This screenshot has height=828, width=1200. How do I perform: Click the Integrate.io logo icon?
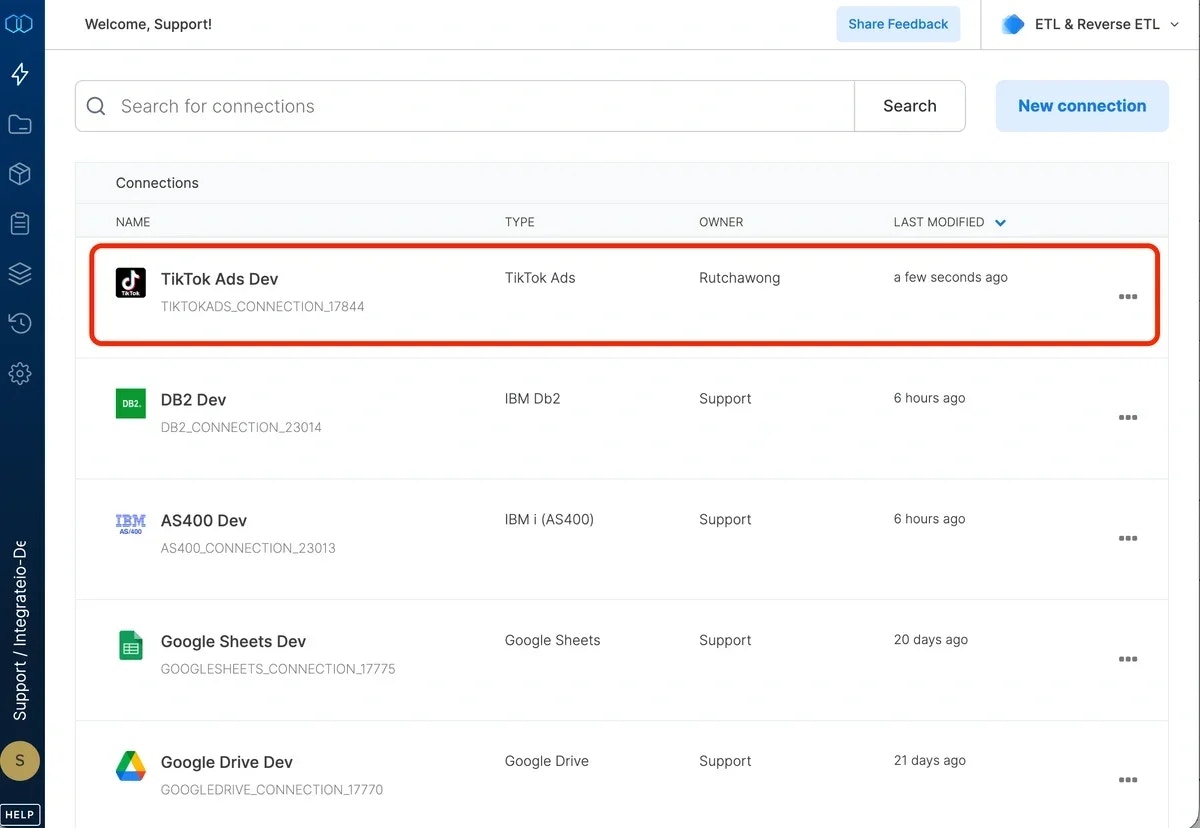(19, 23)
